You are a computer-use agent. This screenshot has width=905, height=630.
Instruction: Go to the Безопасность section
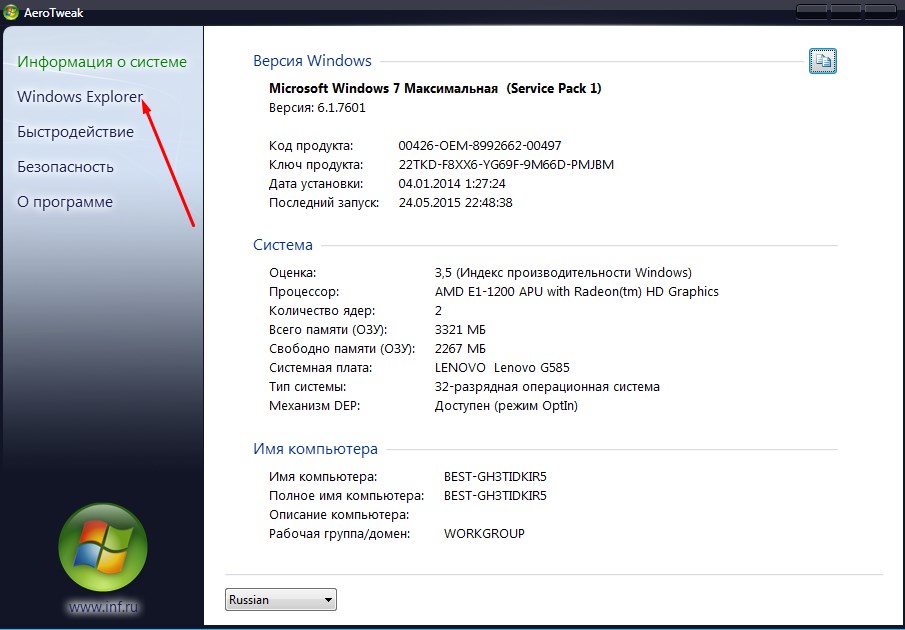(65, 167)
